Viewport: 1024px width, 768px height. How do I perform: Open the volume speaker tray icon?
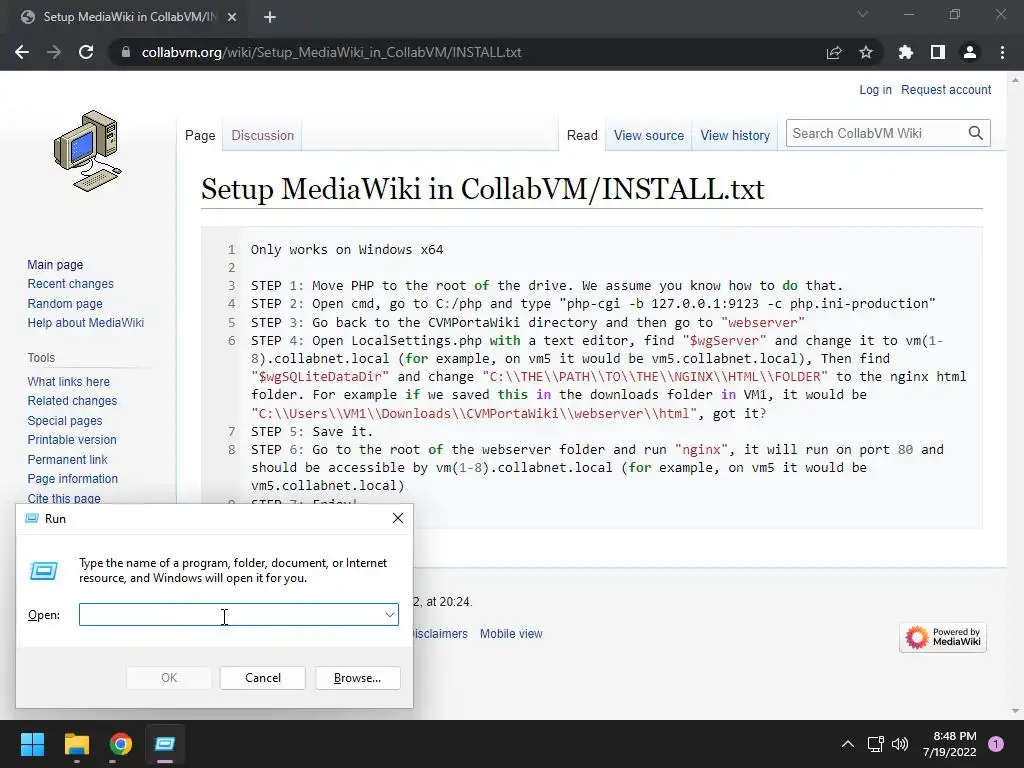point(900,744)
